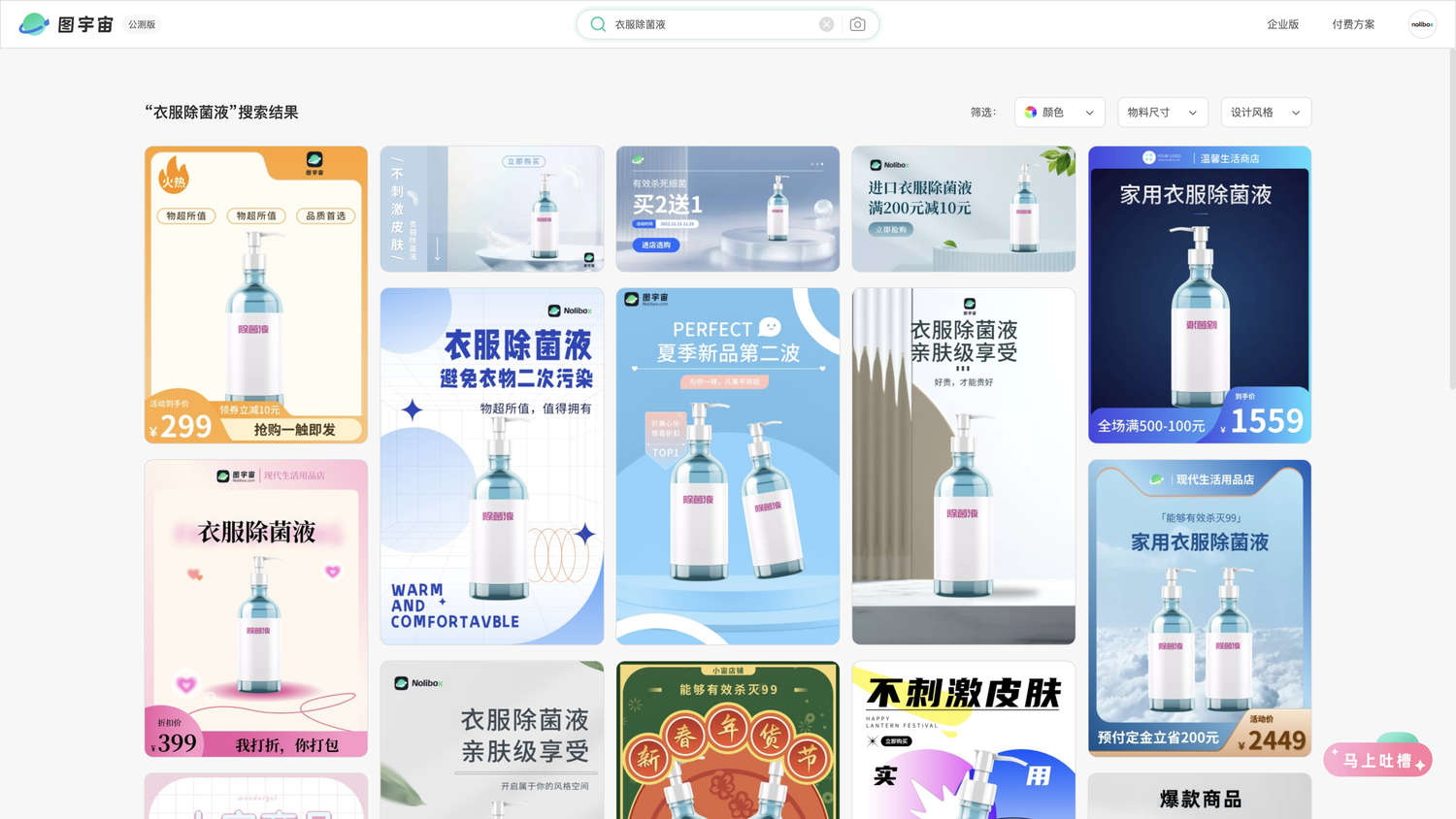Image resolution: width=1456 pixels, height=819 pixels.
Task: Click the 公测版 badge
Action: (x=142, y=24)
